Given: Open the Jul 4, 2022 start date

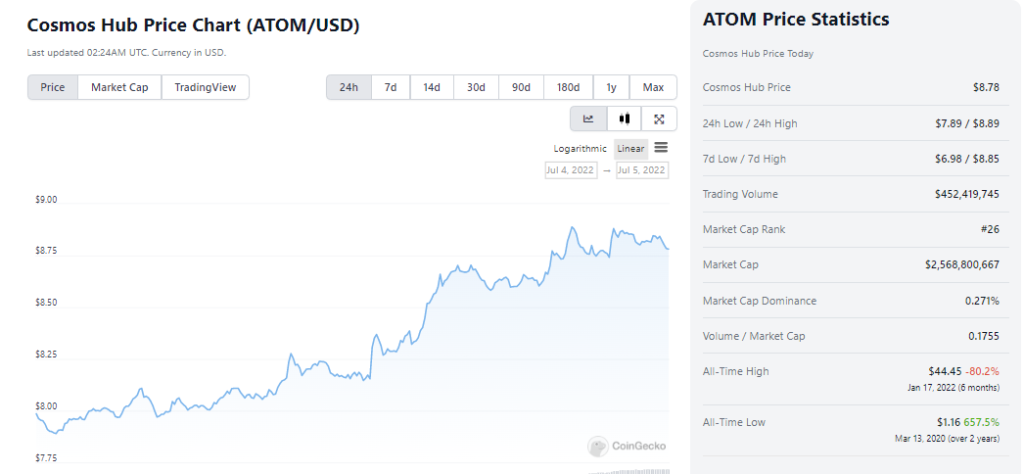Looking at the screenshot, I should click(571, 170).
